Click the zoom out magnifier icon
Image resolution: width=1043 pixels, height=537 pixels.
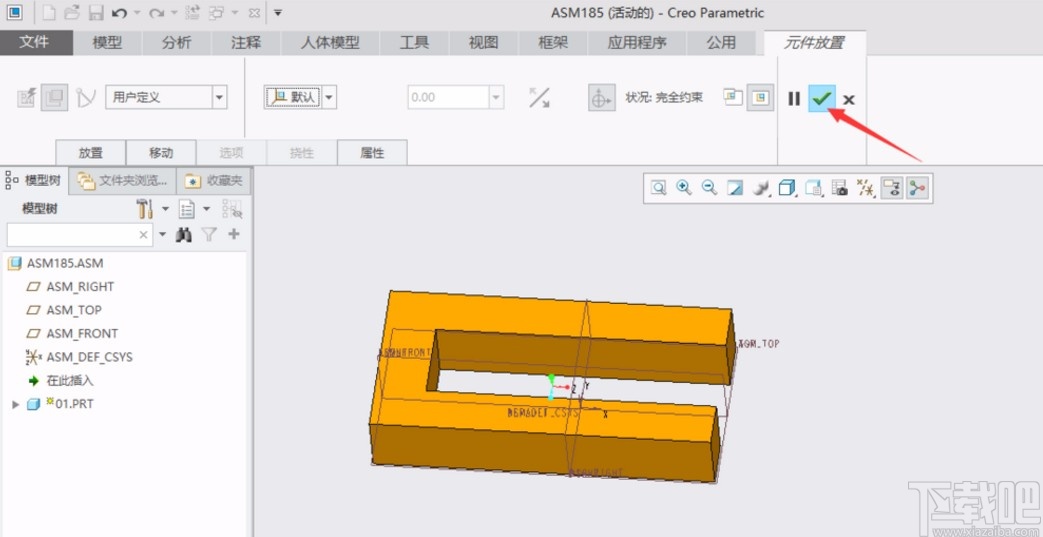pyautogui.click(x=709, y=187)
